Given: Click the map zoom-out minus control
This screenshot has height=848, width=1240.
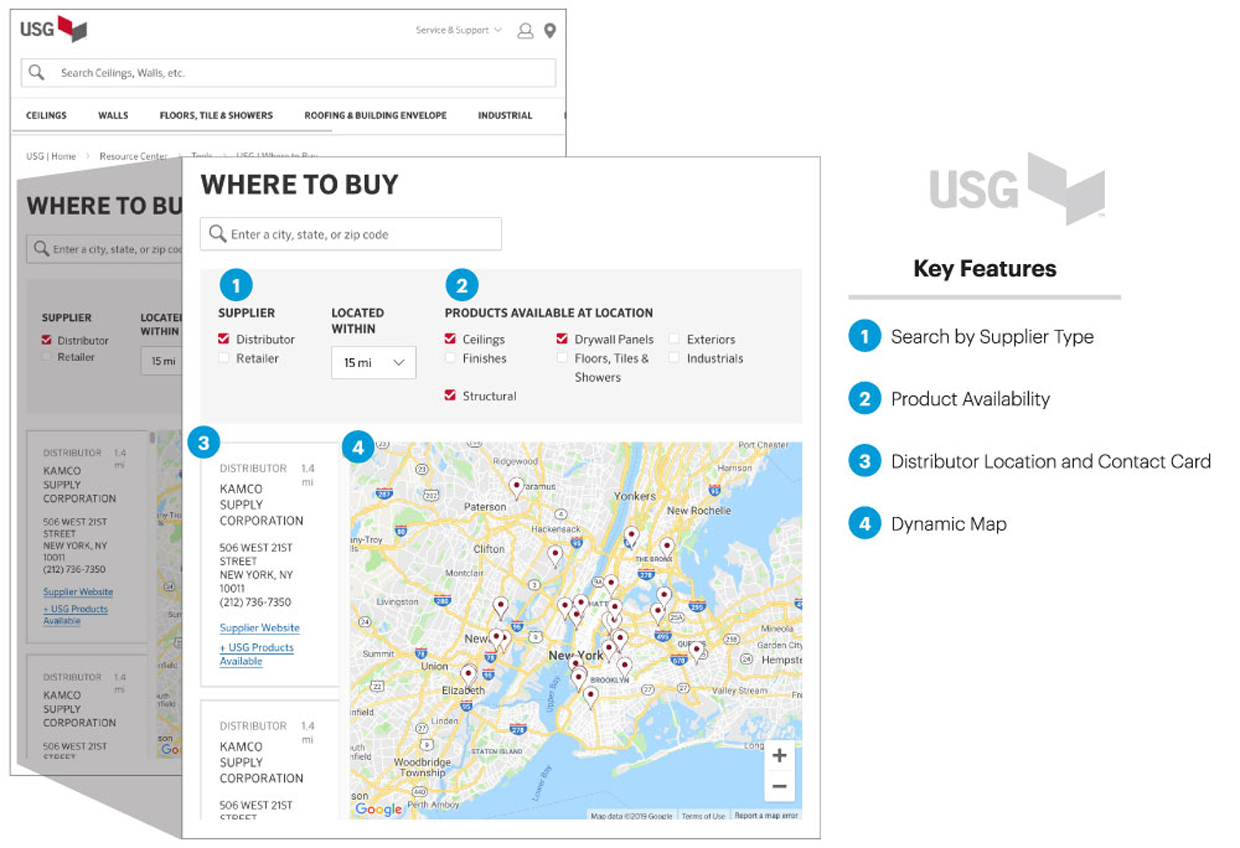Looking at the screenshot, I should tap(780, 787).
